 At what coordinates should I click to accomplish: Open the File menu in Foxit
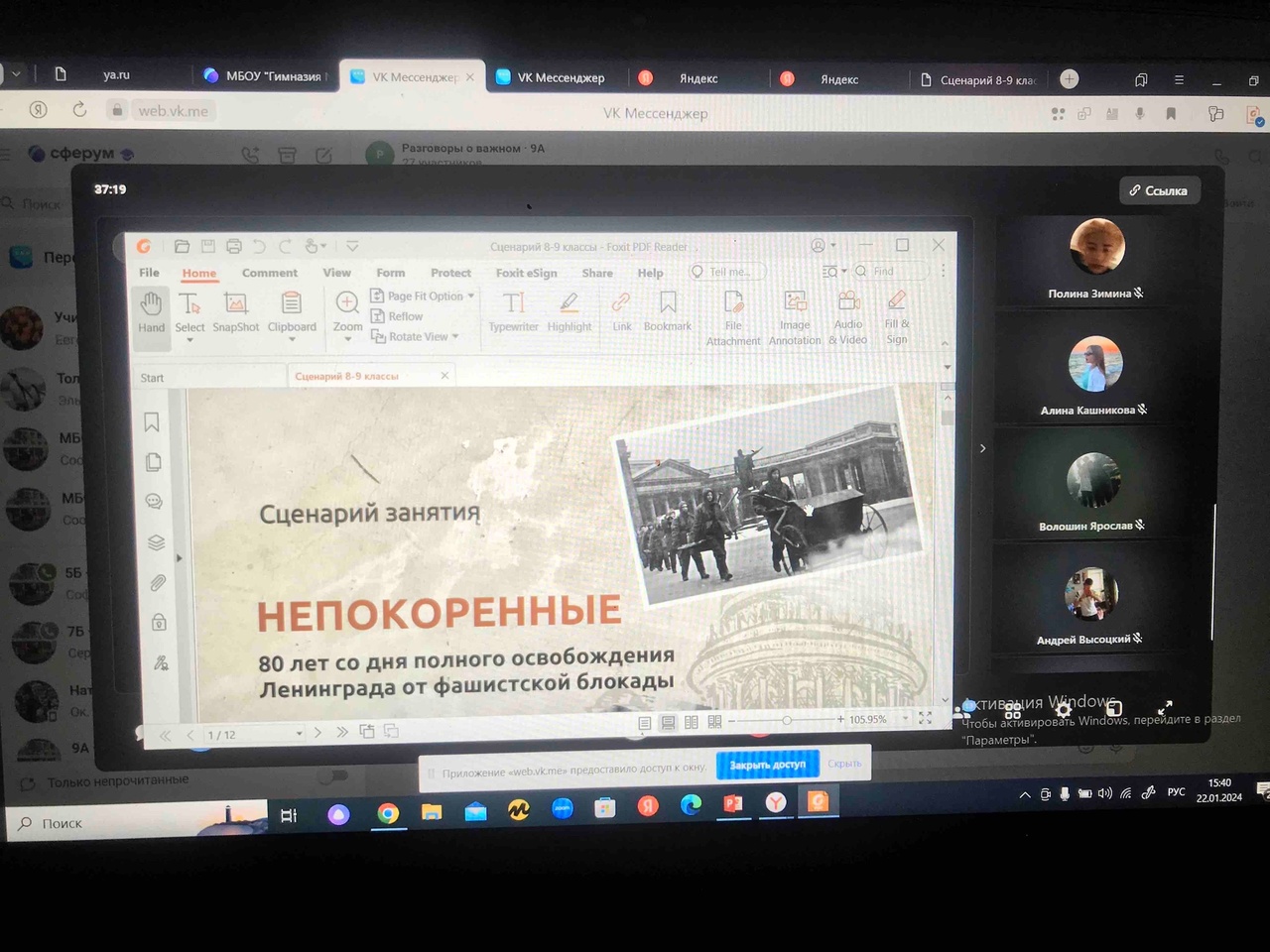pos(149,273)
